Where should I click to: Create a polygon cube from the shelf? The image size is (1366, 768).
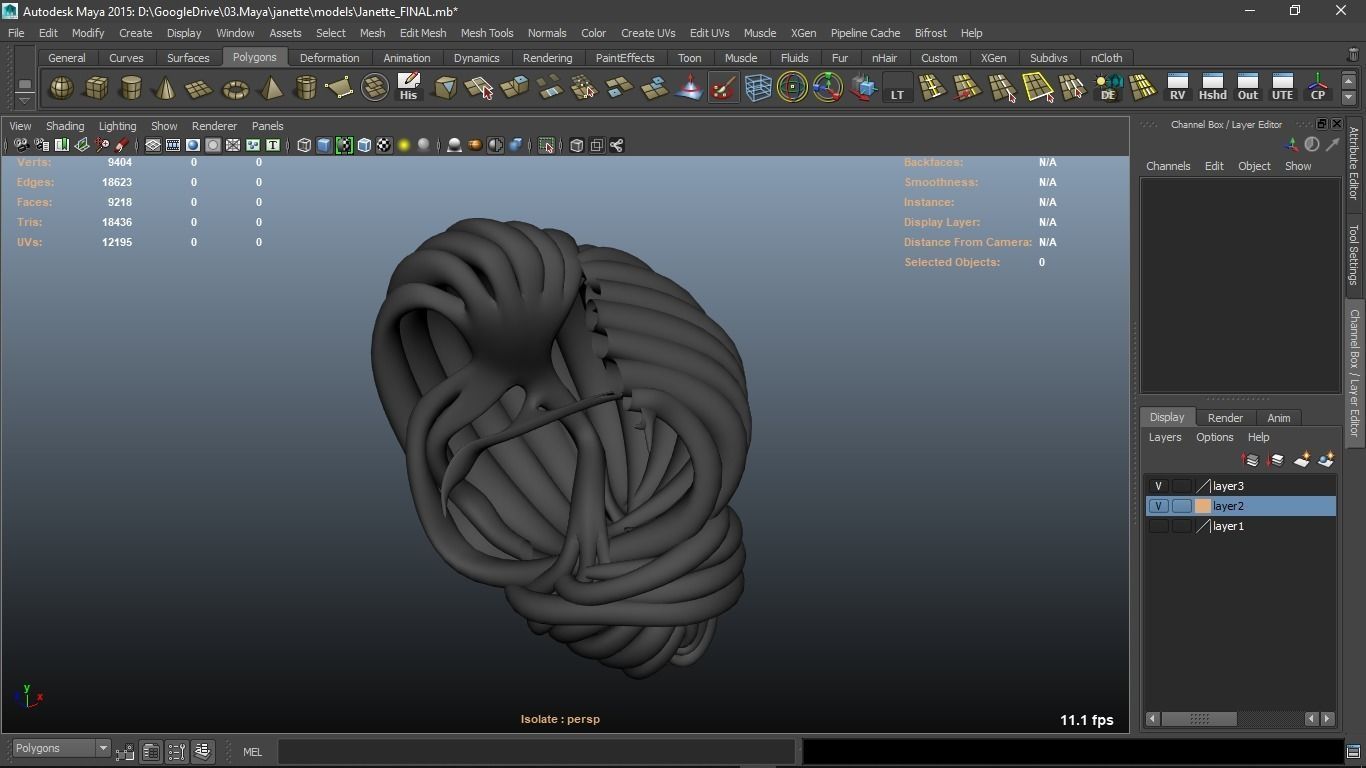96,88
